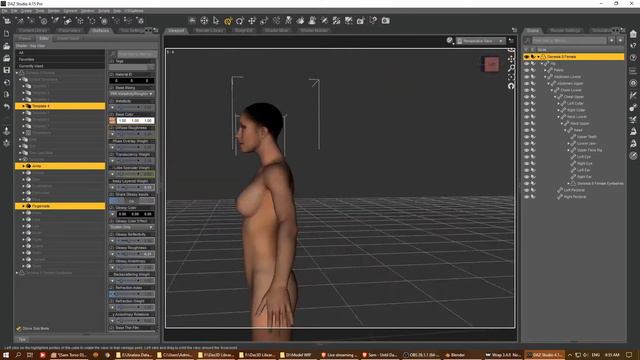Click Base Color white color field
This screenshot has width=640, height=360.
point(135,121)
